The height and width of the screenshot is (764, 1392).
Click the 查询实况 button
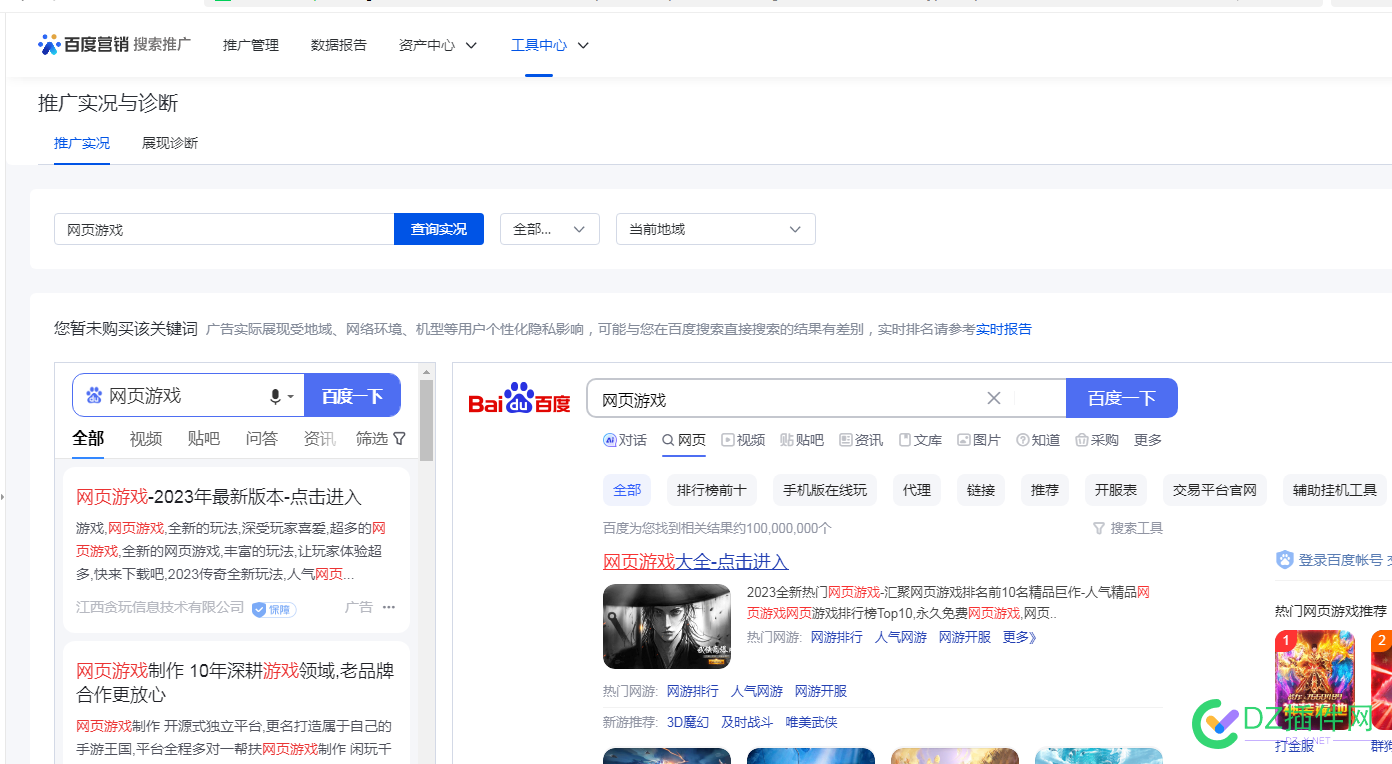439,229
